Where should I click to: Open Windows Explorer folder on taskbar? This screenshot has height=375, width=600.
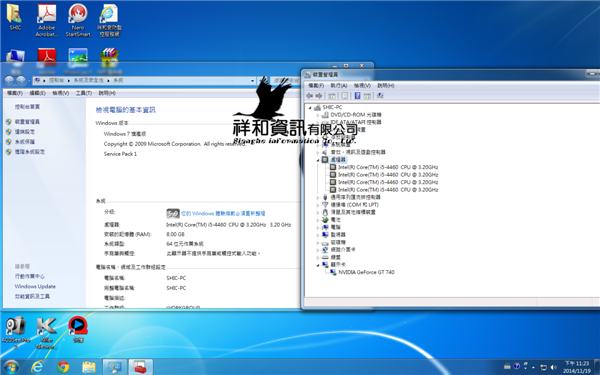(x=89, y=367)
